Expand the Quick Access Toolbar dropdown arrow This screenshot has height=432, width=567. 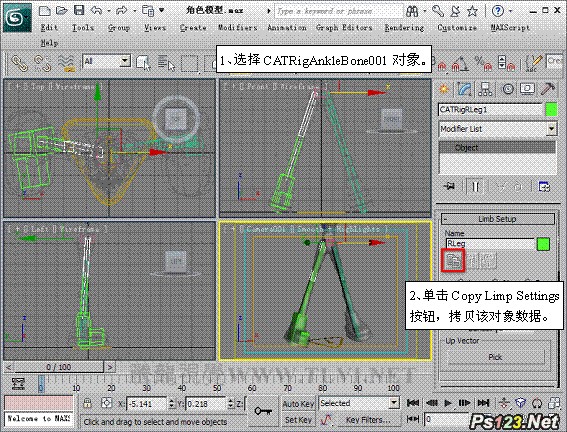tap(162, 10)
